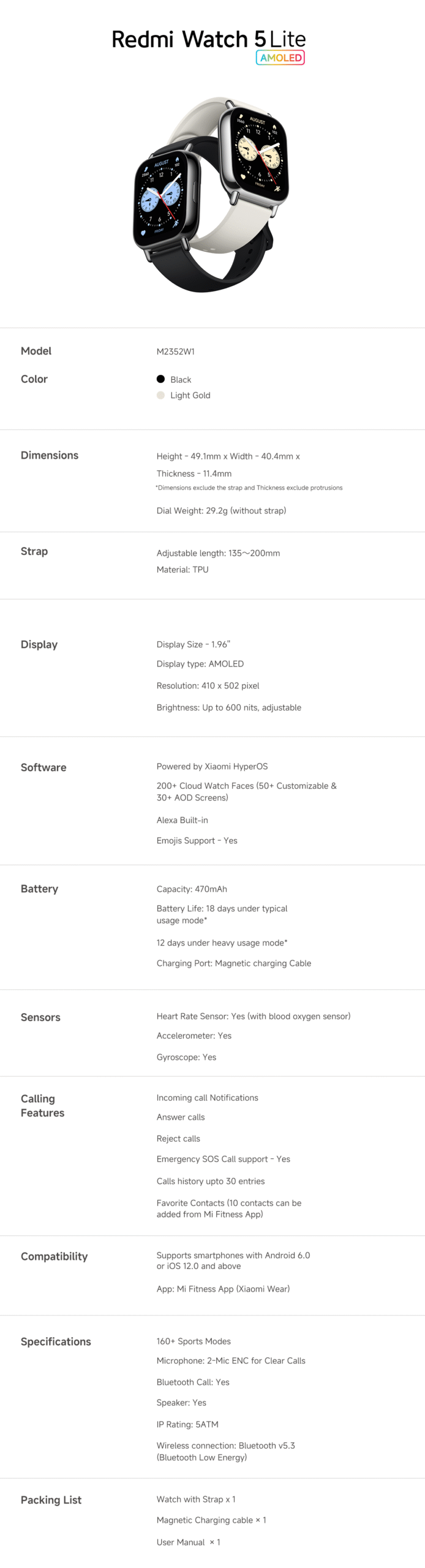Screen dimensions: 425x1568
Task: Click the Strap section heading
Action: (34, 551)
